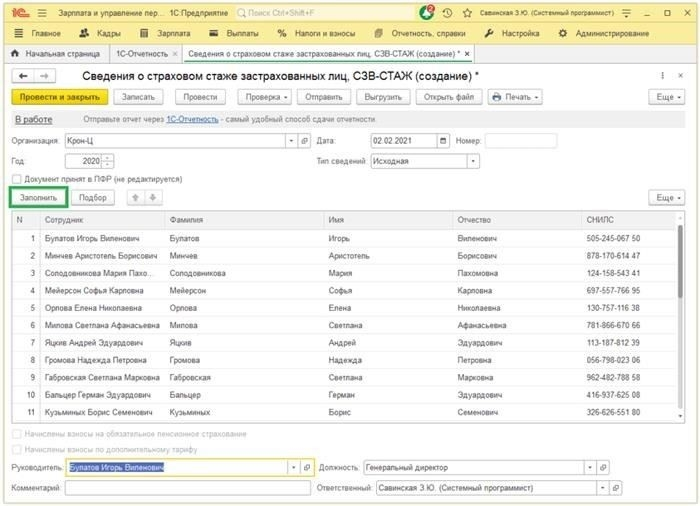Image resolution: width=700 pixels, height=506 pixels.
Task: Open the Организация record link icon
Action: click(x=304, y=141)
